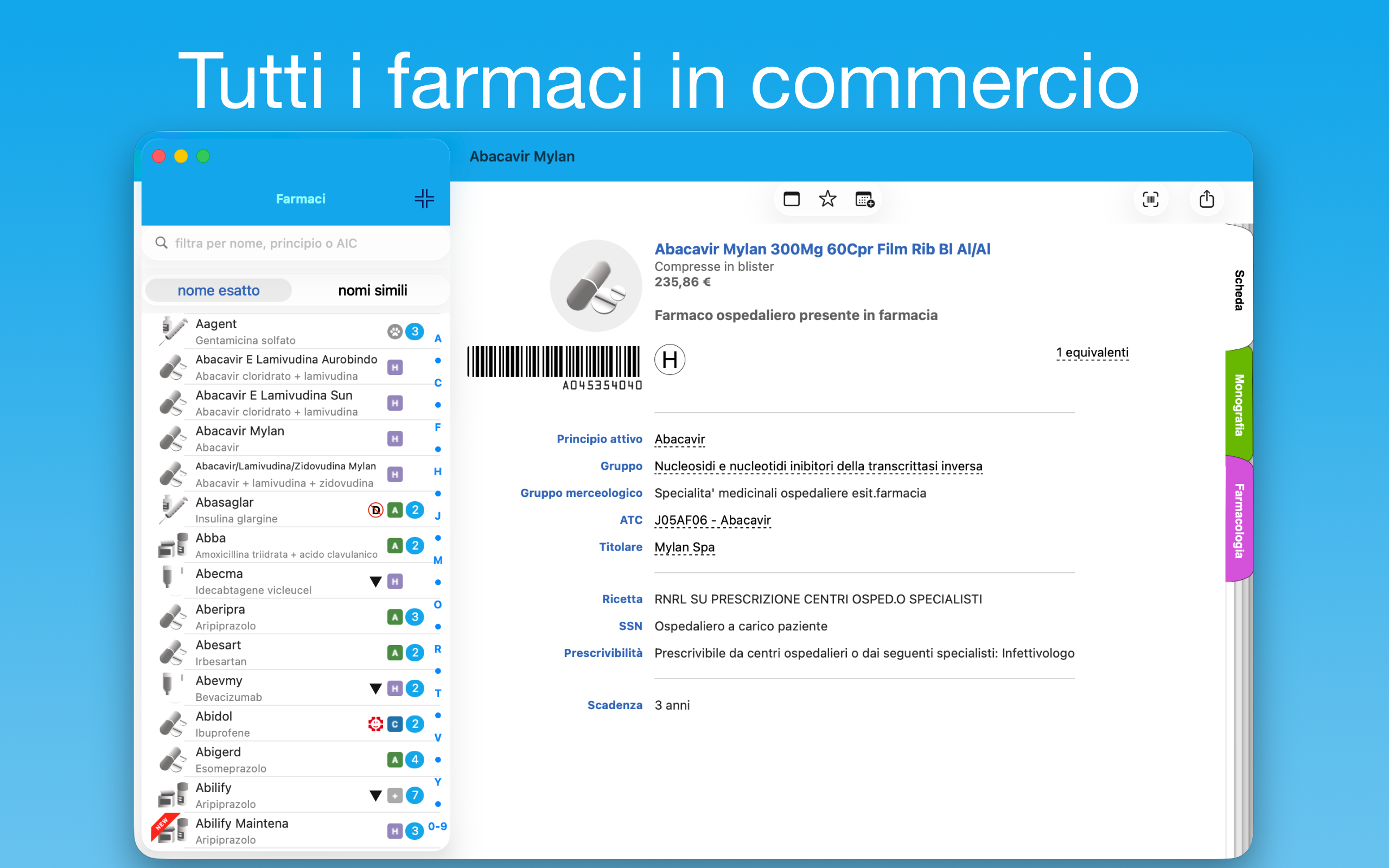Select the Aberipra drug row
Viewport: 1389px width, 868px height.
291,617
